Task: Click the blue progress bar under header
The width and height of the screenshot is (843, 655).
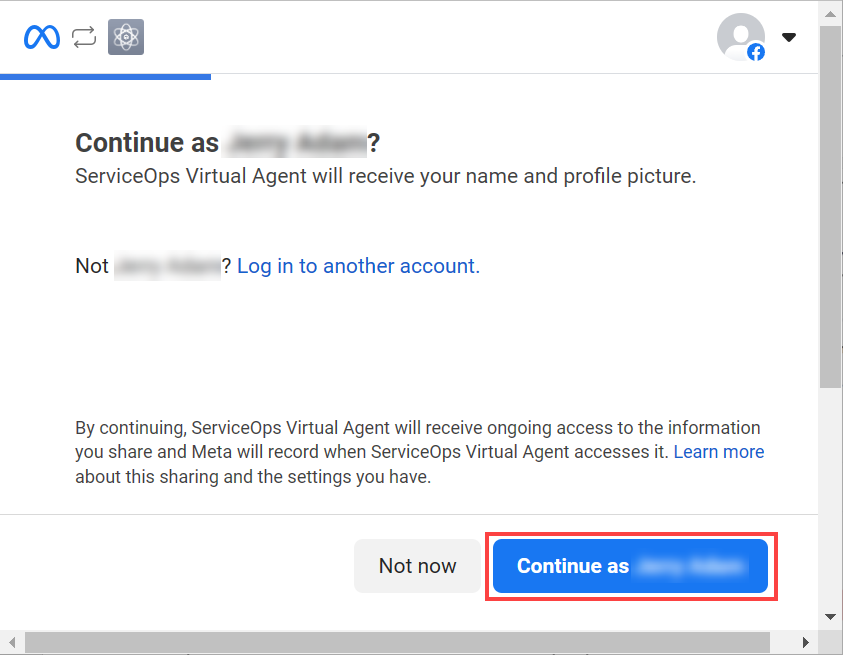Action: pos(105,76)
